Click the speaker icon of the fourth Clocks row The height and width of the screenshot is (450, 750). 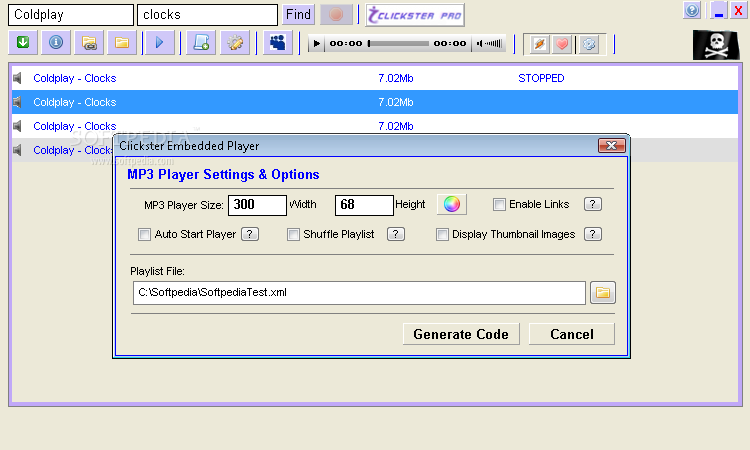coord(17,150)
